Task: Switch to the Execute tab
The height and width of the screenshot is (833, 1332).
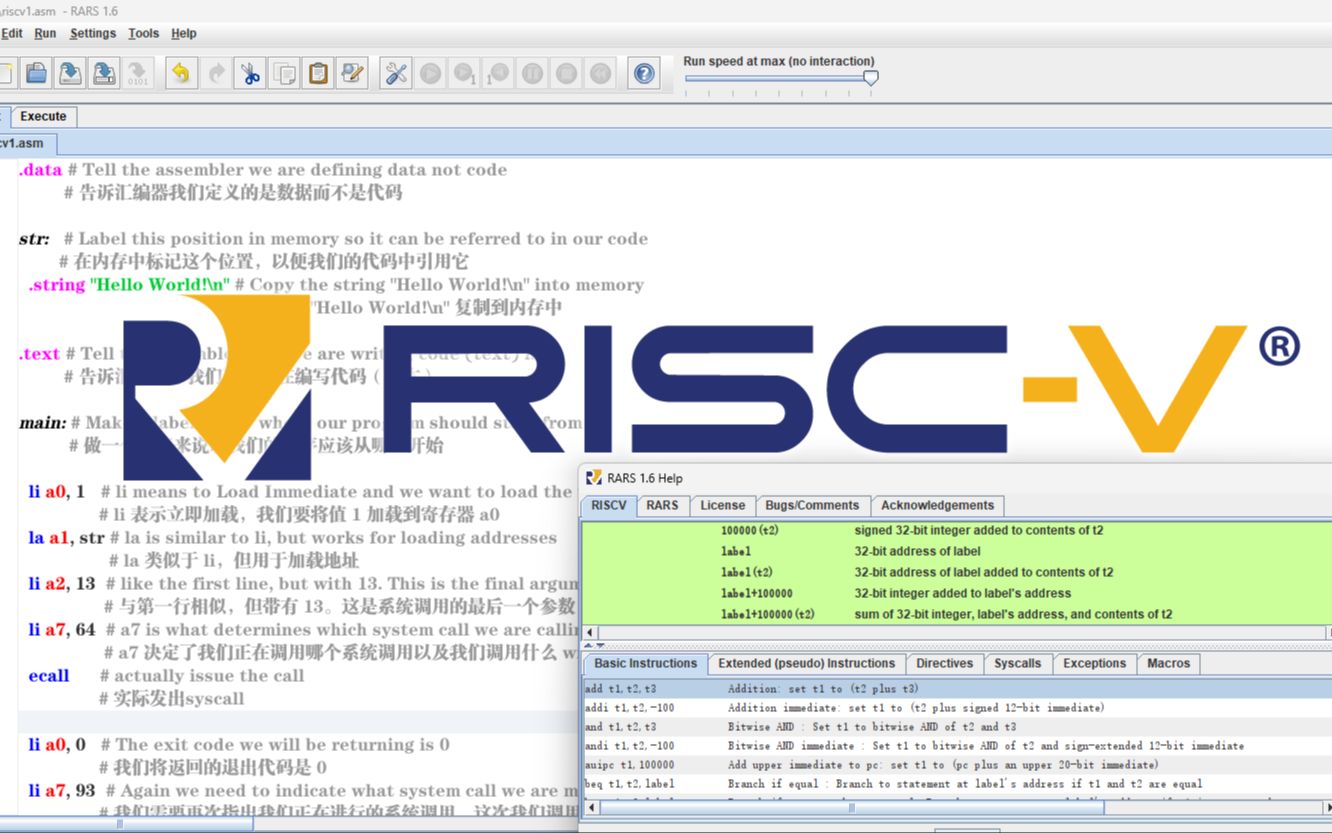Action: pos(43,116)
